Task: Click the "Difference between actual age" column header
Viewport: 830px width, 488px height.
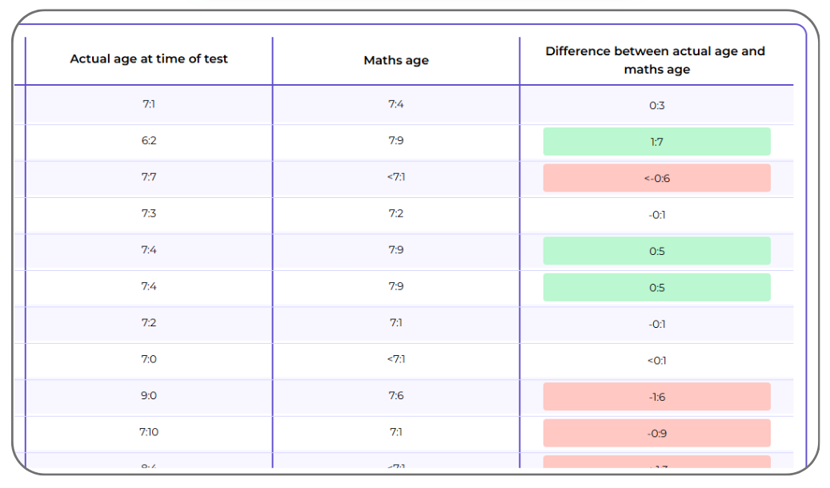Action: (x=656, y=60)
